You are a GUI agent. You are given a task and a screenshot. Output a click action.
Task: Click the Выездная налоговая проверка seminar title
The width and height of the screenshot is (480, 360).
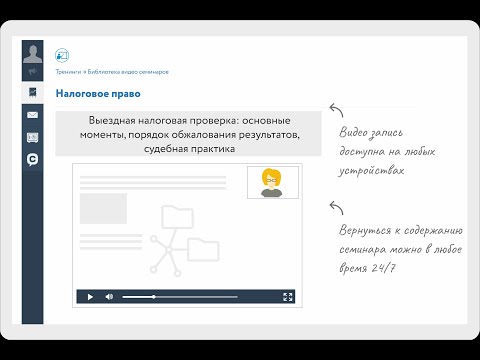tap(189, 134)
